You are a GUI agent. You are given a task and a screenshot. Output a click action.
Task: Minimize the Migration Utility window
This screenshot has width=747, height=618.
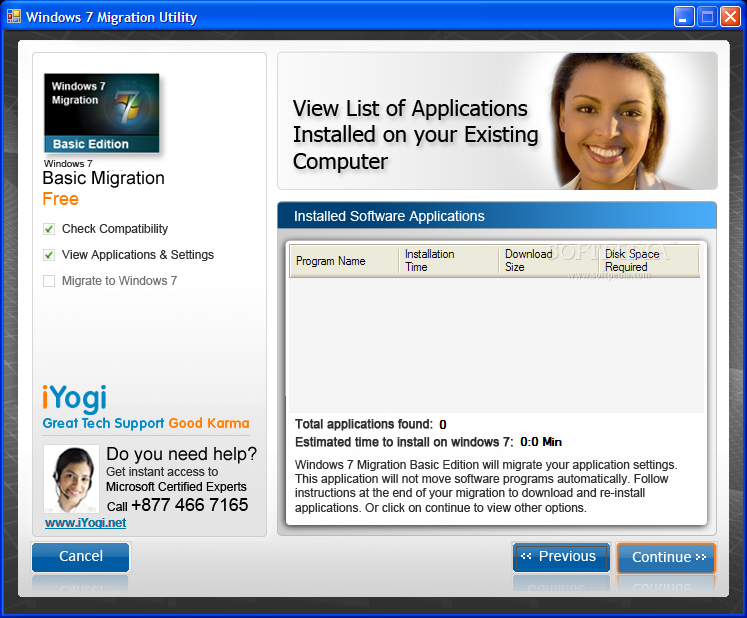pos(684,17)
